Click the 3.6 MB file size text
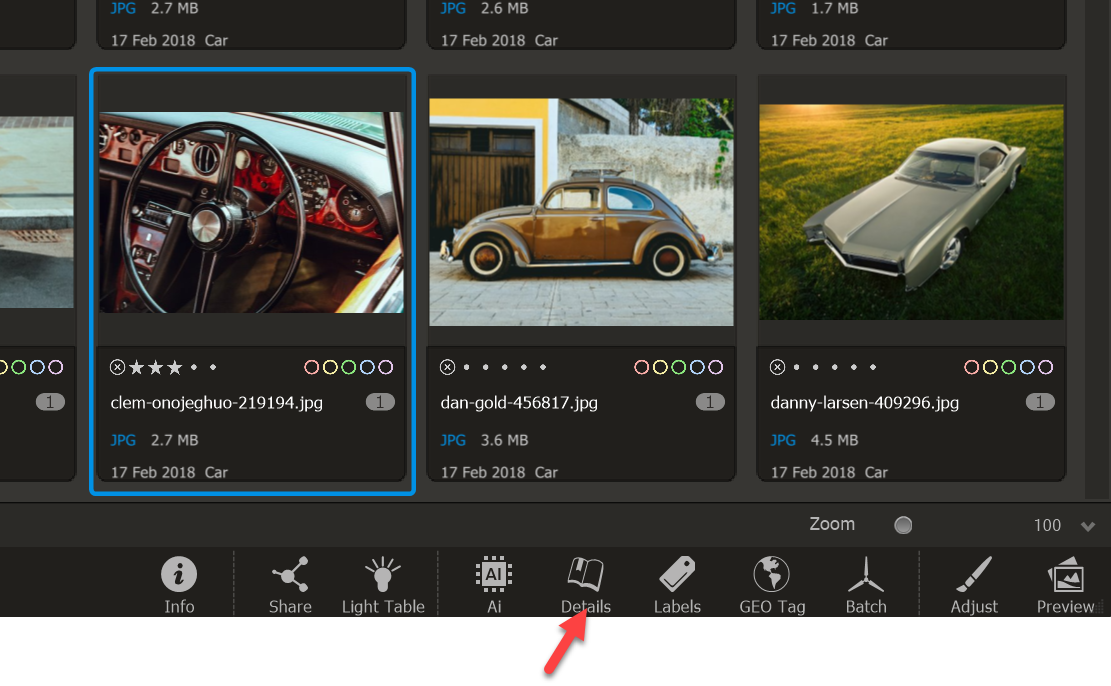1111x686 pixels. 504,440
